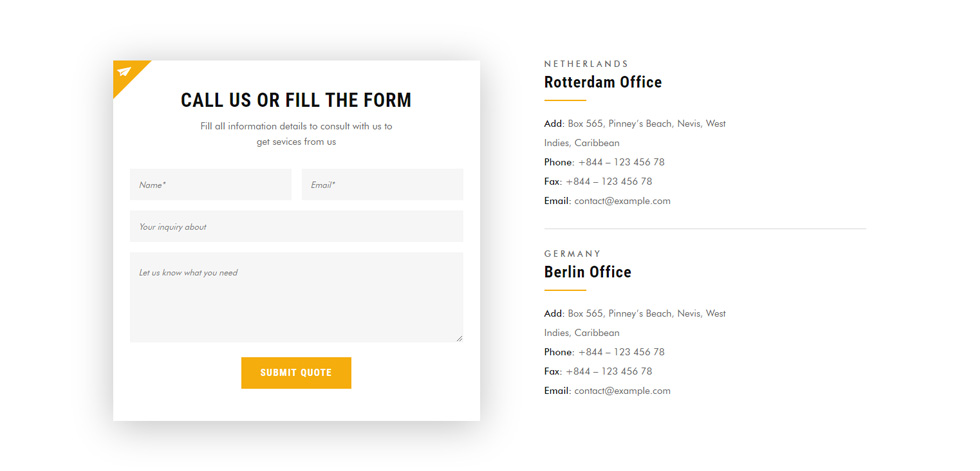The image size is (980, 471).
Task: Open the Berlin office contact@example.com email
Action: [x=622, y=391]
